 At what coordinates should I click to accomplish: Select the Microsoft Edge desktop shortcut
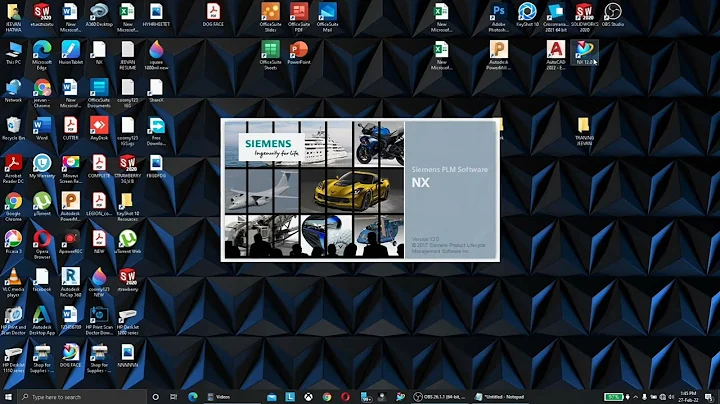[42, 55]
